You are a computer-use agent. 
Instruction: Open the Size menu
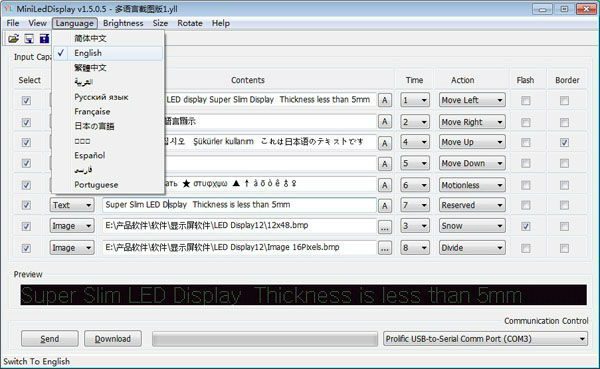[160, 23]
